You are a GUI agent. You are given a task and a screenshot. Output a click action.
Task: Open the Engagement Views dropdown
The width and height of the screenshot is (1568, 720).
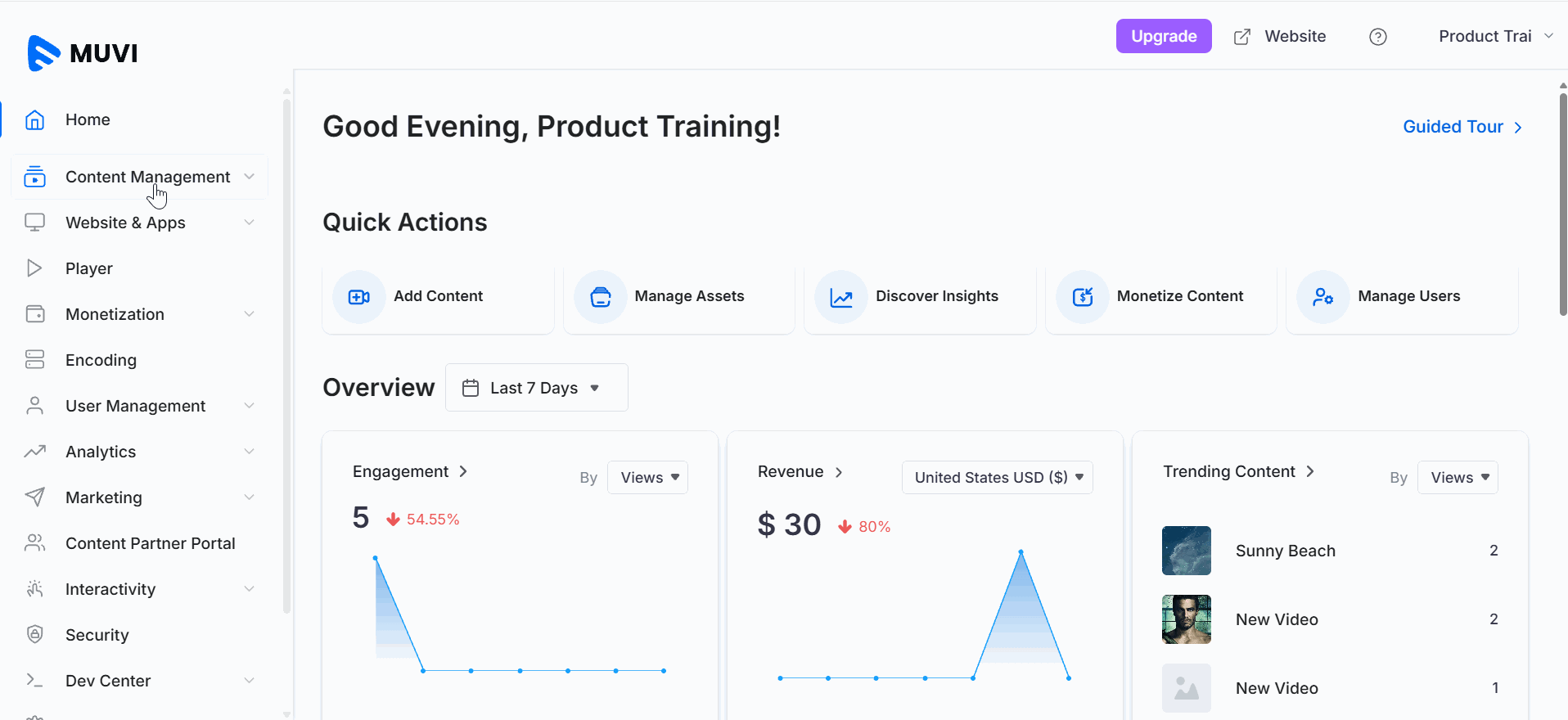pos(647,478)
